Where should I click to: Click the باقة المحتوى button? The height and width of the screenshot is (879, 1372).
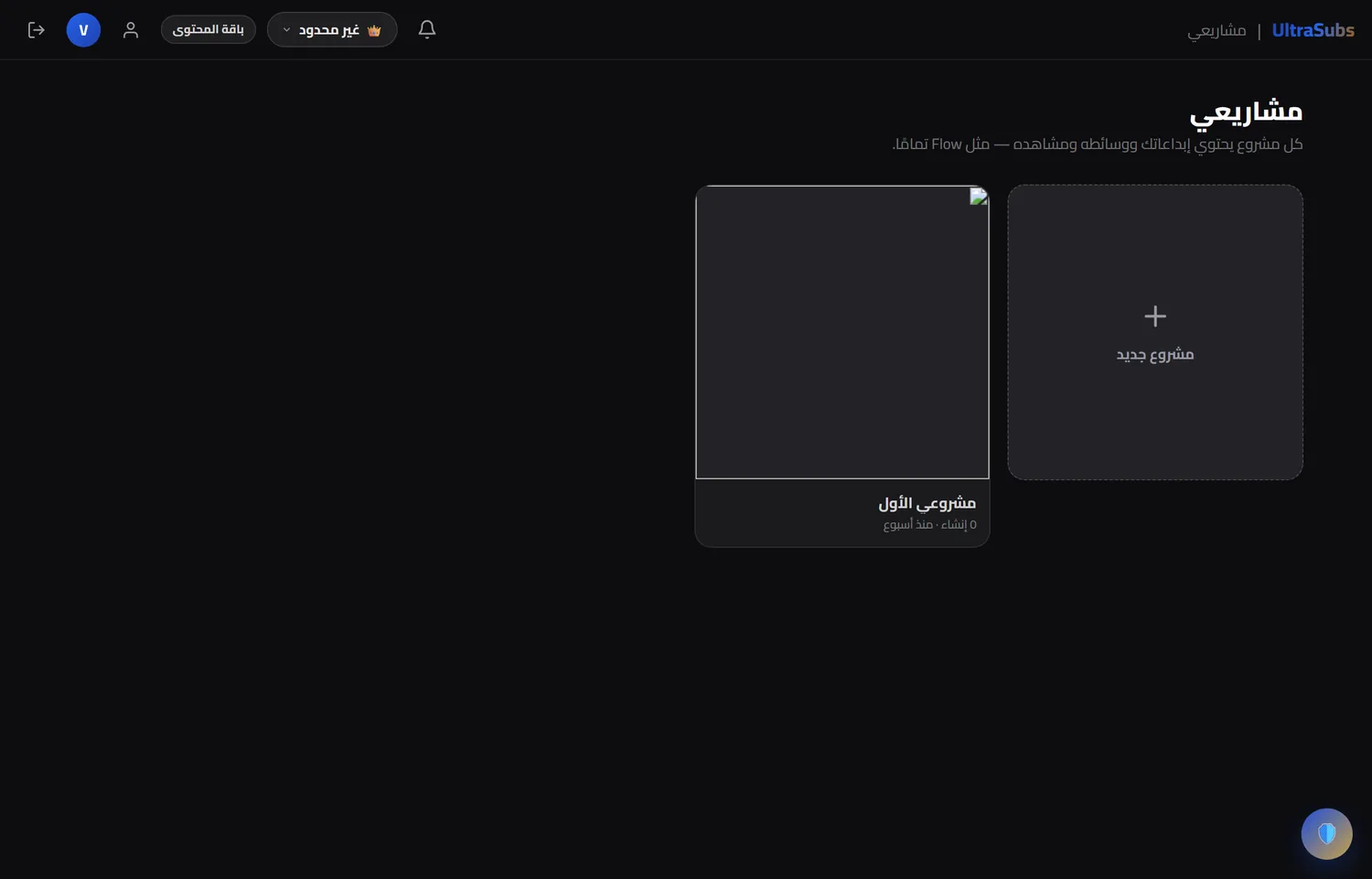[x=209, y=30]
